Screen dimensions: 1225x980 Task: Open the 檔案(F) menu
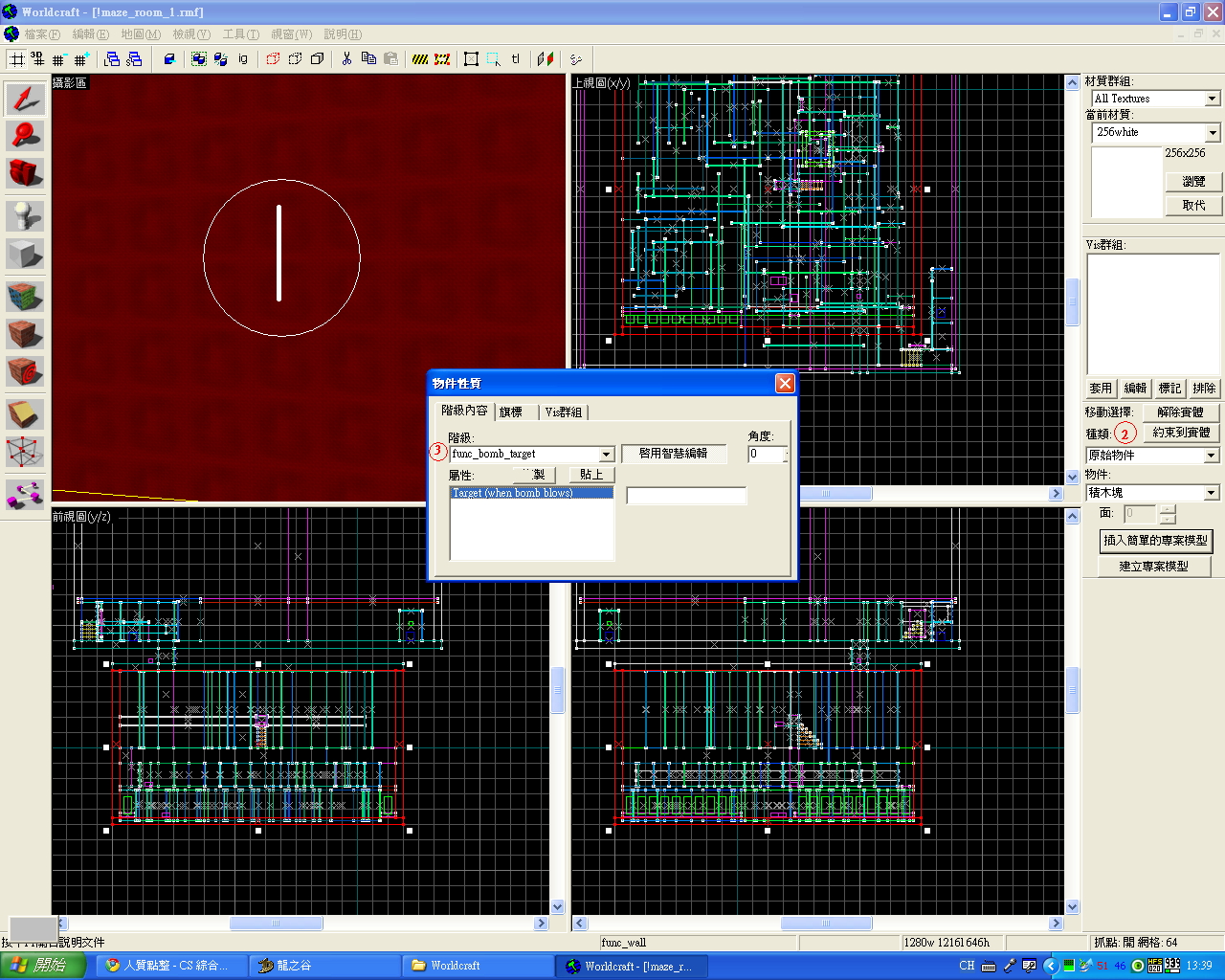point(41,33)
